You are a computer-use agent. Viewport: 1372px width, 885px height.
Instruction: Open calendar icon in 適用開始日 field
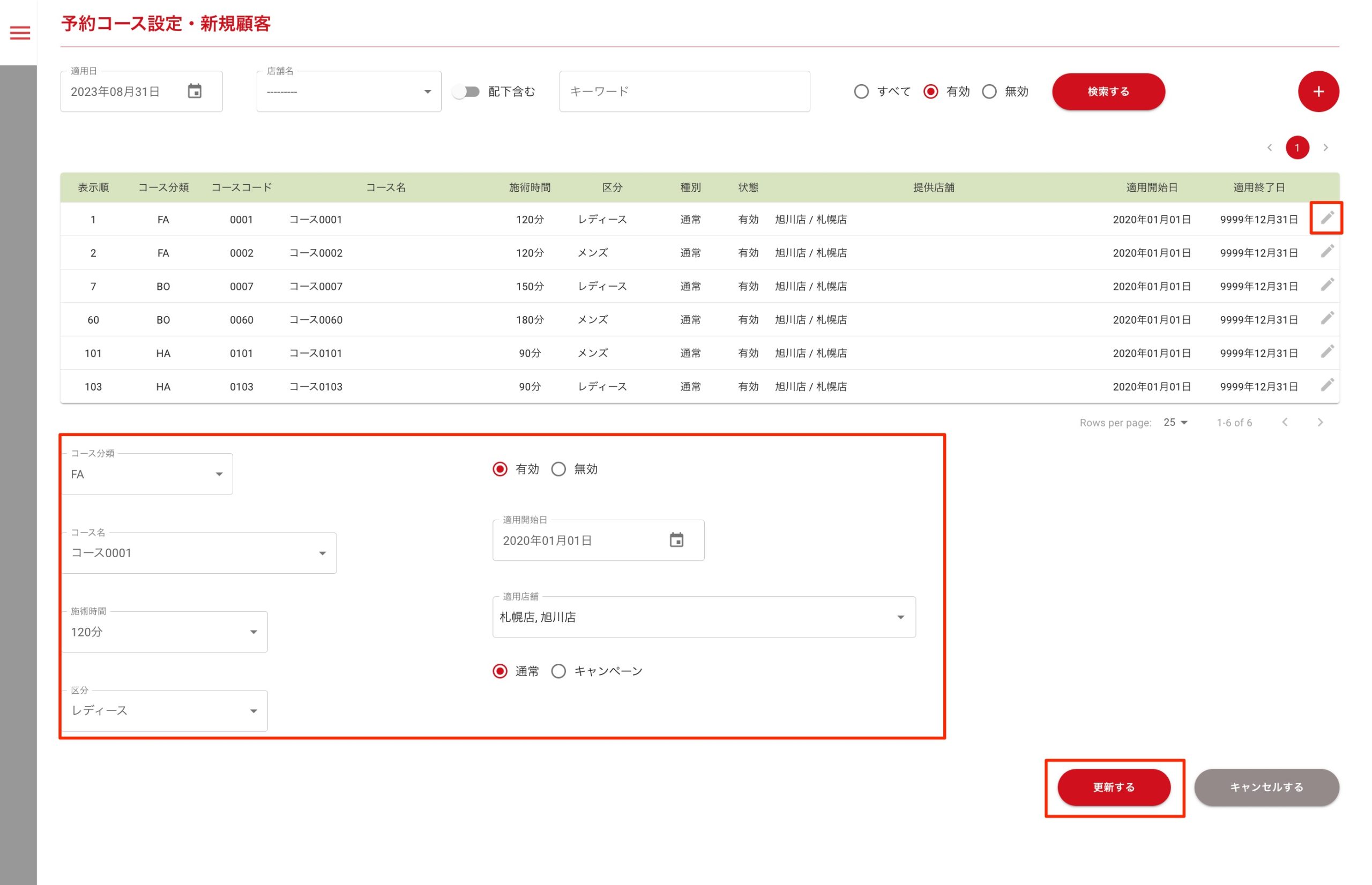pos(676,540)
